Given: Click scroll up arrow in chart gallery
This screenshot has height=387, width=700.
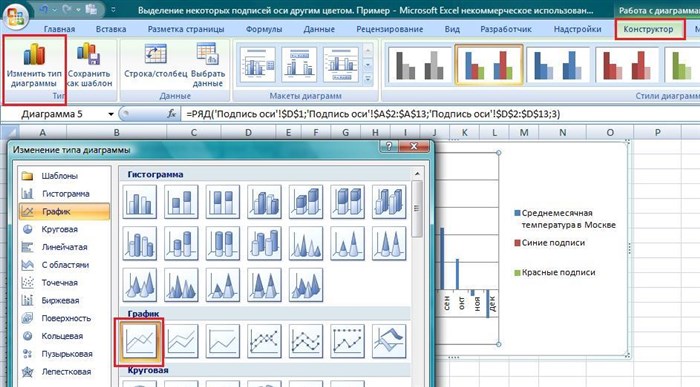Looking at the screenshot, I should (417, 174).
